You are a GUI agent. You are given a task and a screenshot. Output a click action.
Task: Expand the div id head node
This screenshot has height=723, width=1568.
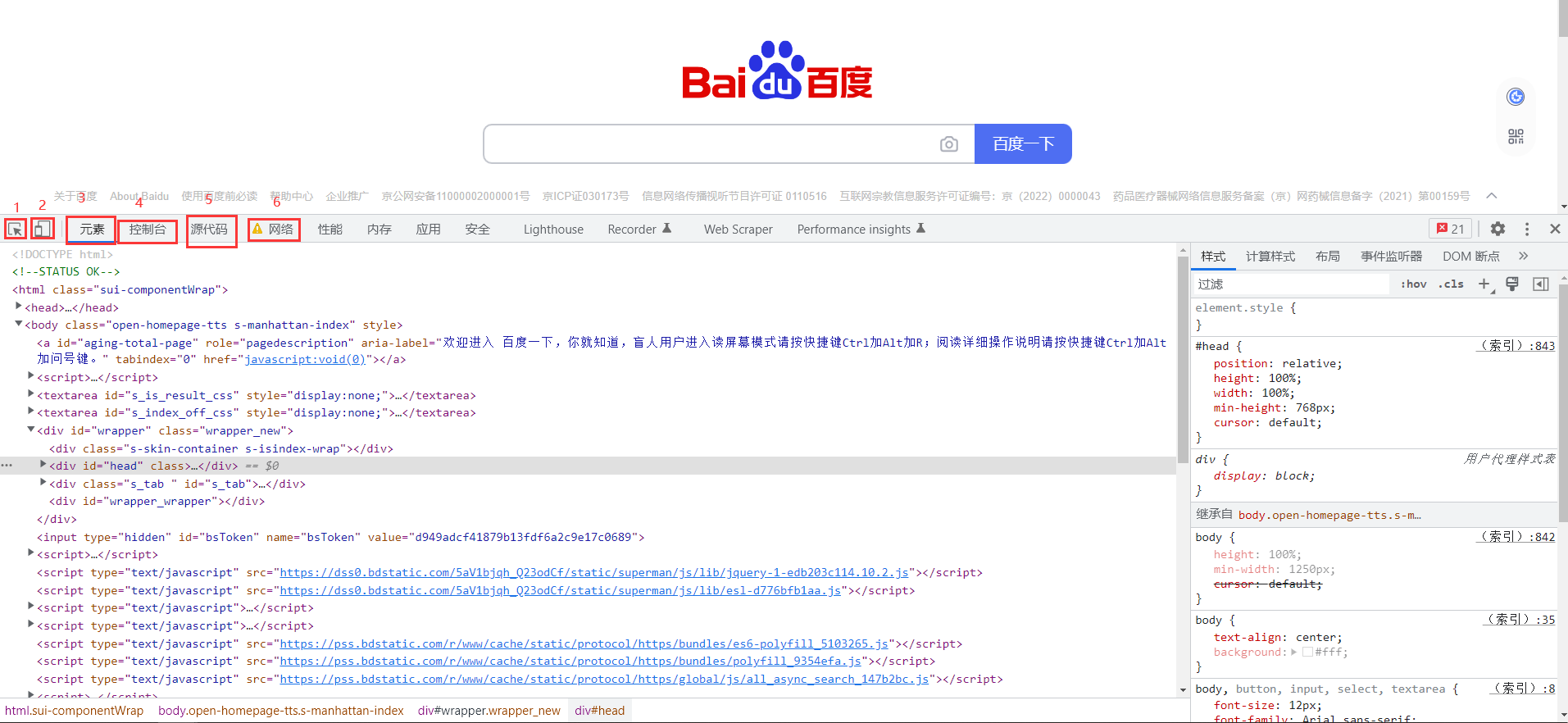(43, 465)
